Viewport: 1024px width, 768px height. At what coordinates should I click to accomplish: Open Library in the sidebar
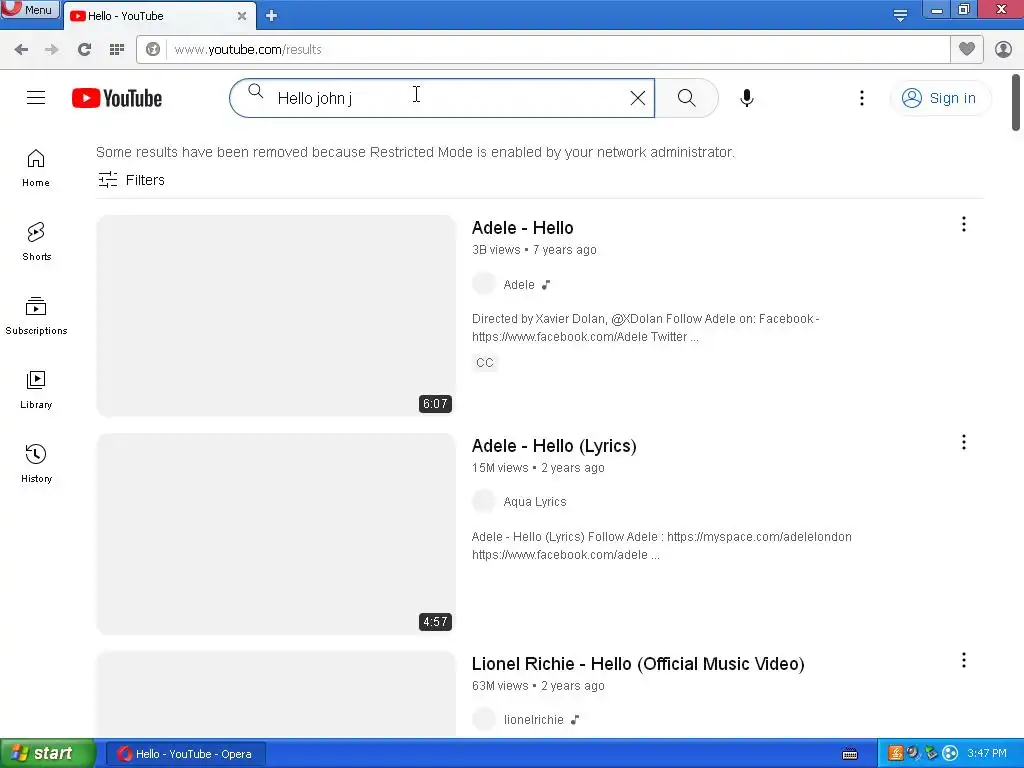pos(36,391)
